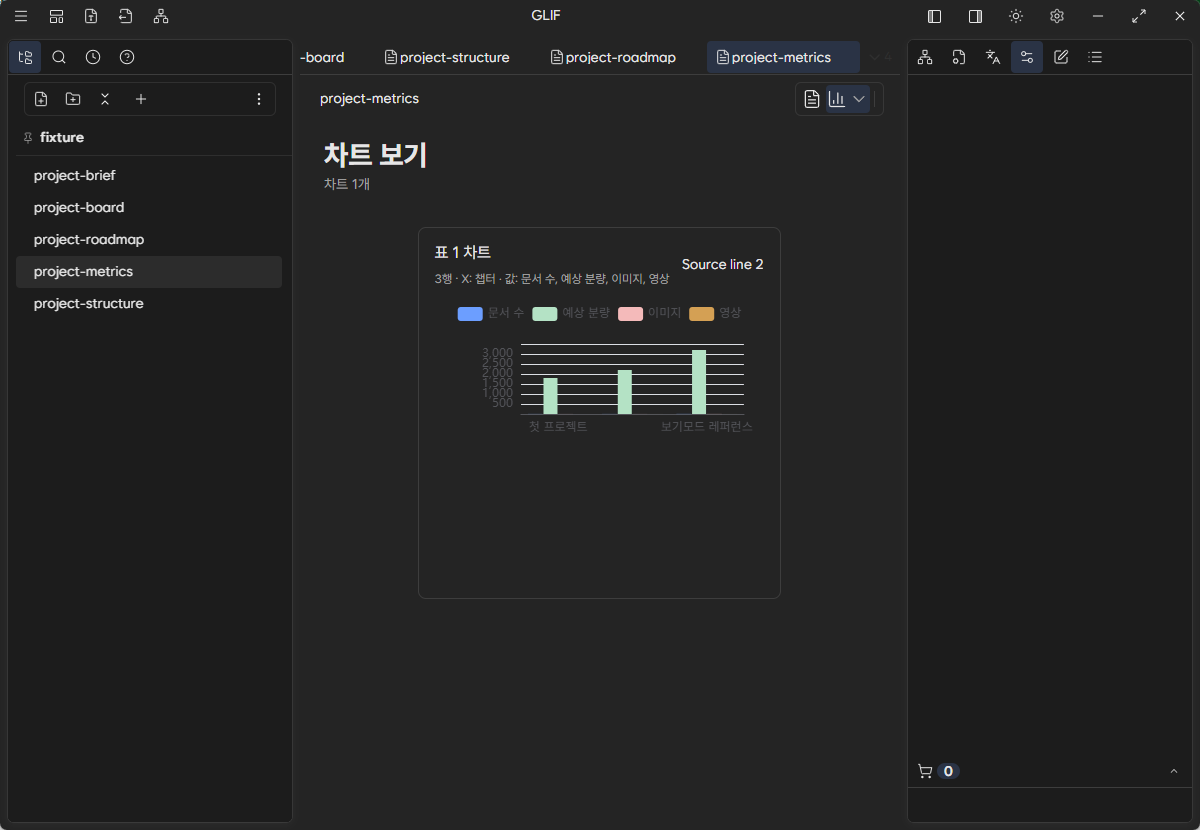Collapse all items in file tree
This screenshot has height=830, width=1200.
(x=105, y=99)
